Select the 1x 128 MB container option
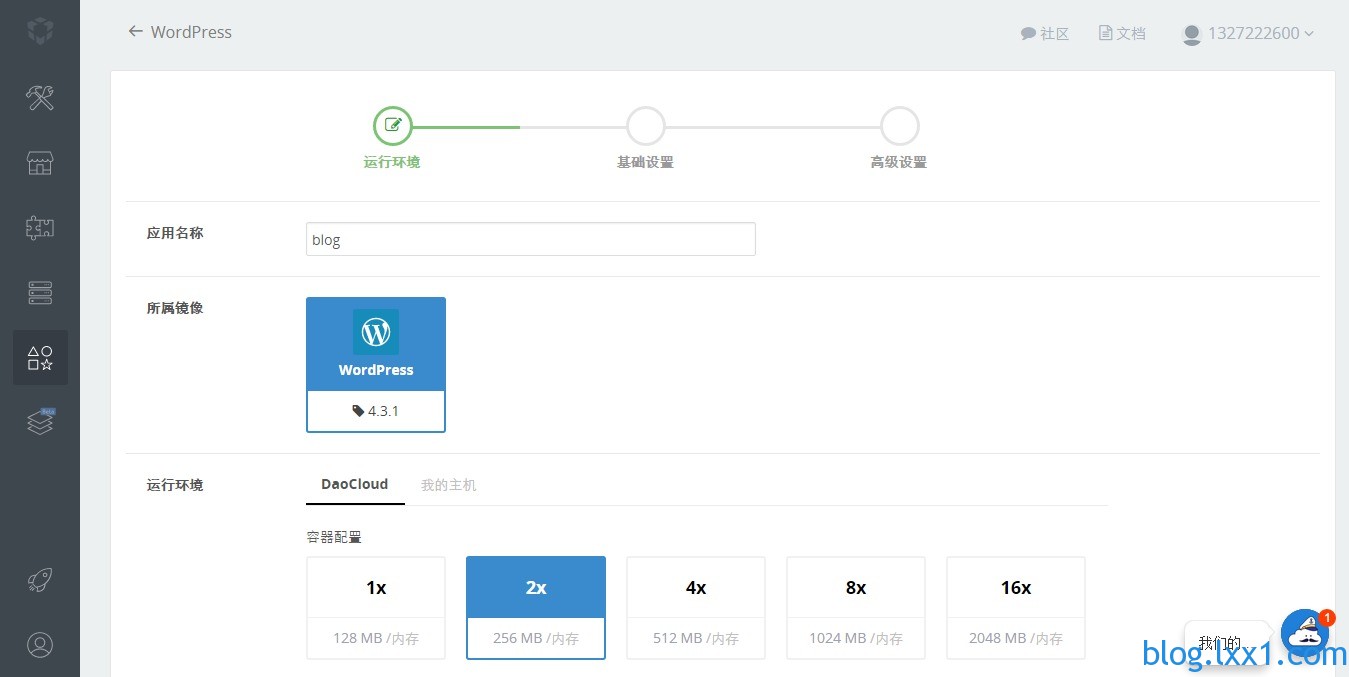Viewport: 1349px width, 677px height. pyautogui.click(x=376, y=608)
